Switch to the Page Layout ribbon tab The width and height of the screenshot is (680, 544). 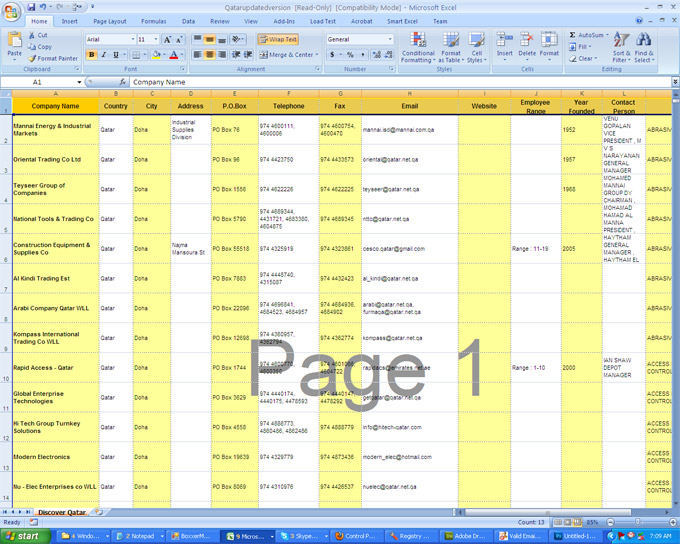(109, 20)
